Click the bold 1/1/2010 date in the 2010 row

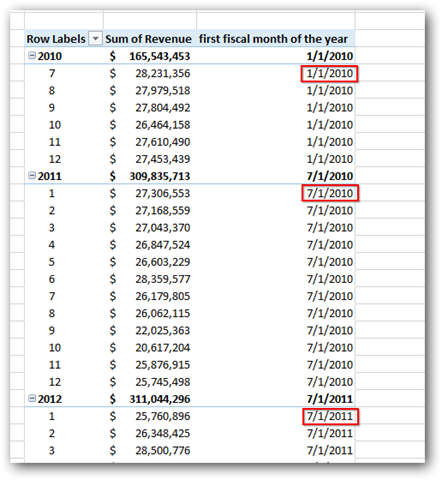coord(330,56)
